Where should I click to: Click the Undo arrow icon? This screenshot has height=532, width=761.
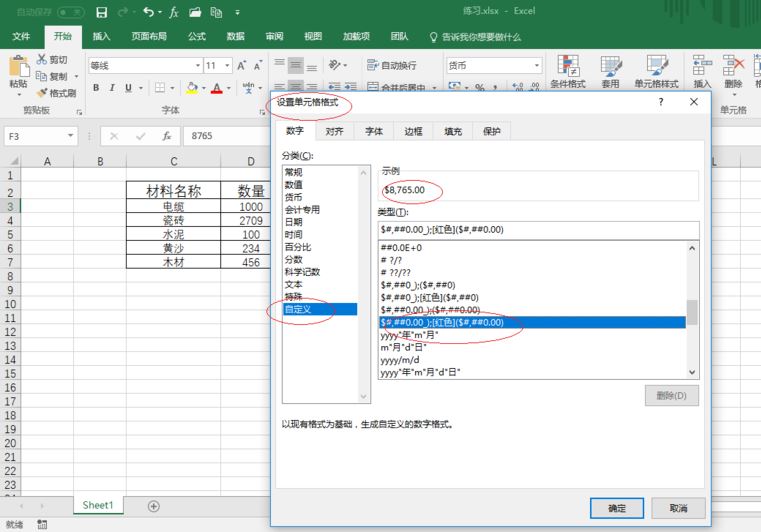click(149, 12)
